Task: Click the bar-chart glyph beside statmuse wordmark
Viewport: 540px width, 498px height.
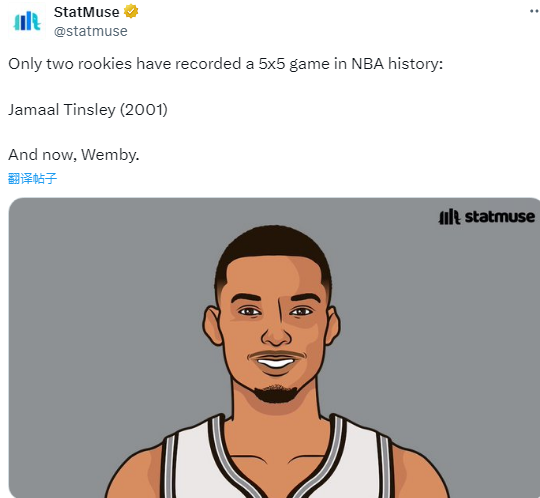Action: click(x=449, y=217)
